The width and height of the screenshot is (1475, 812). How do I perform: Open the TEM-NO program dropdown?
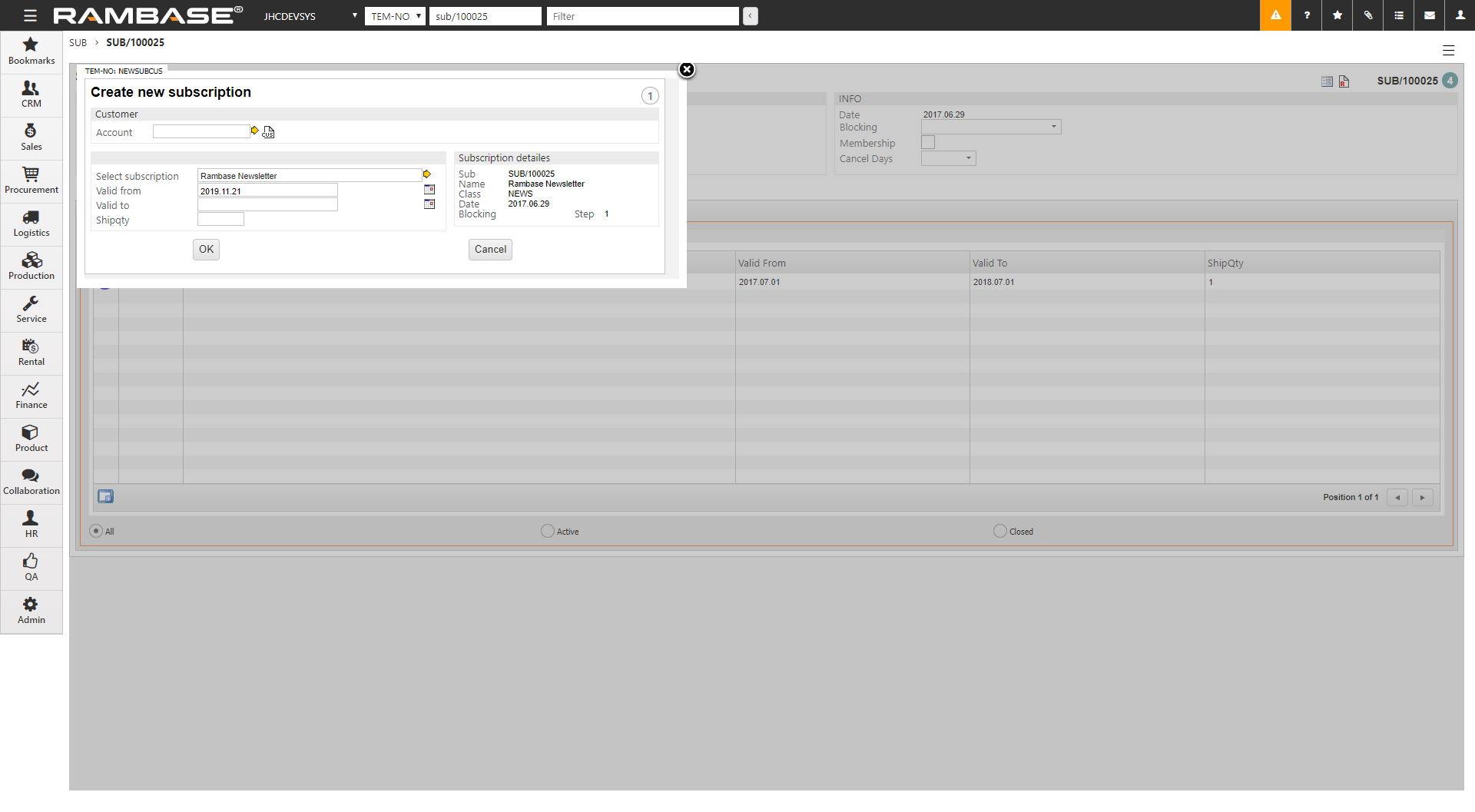(x=395, y=16)
